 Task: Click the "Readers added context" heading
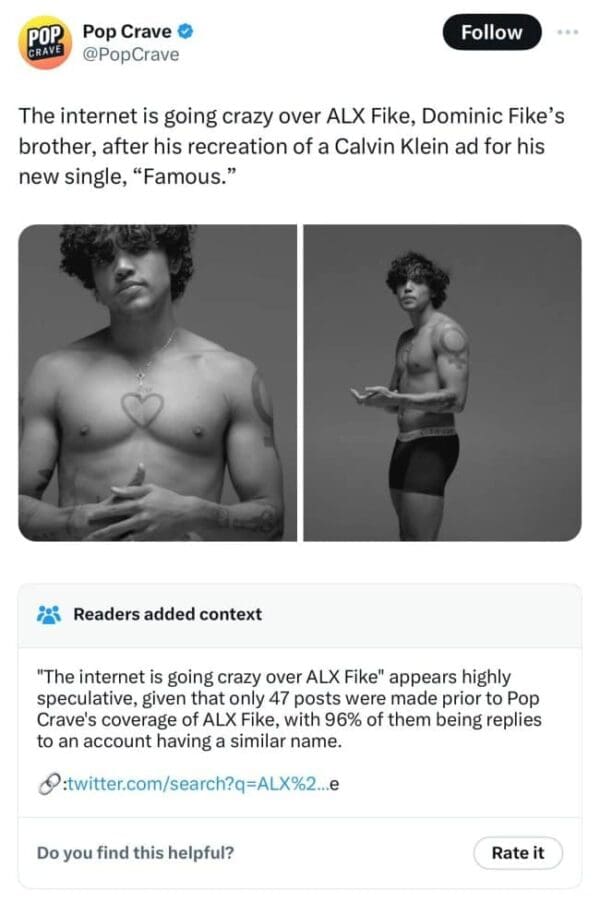167,614
